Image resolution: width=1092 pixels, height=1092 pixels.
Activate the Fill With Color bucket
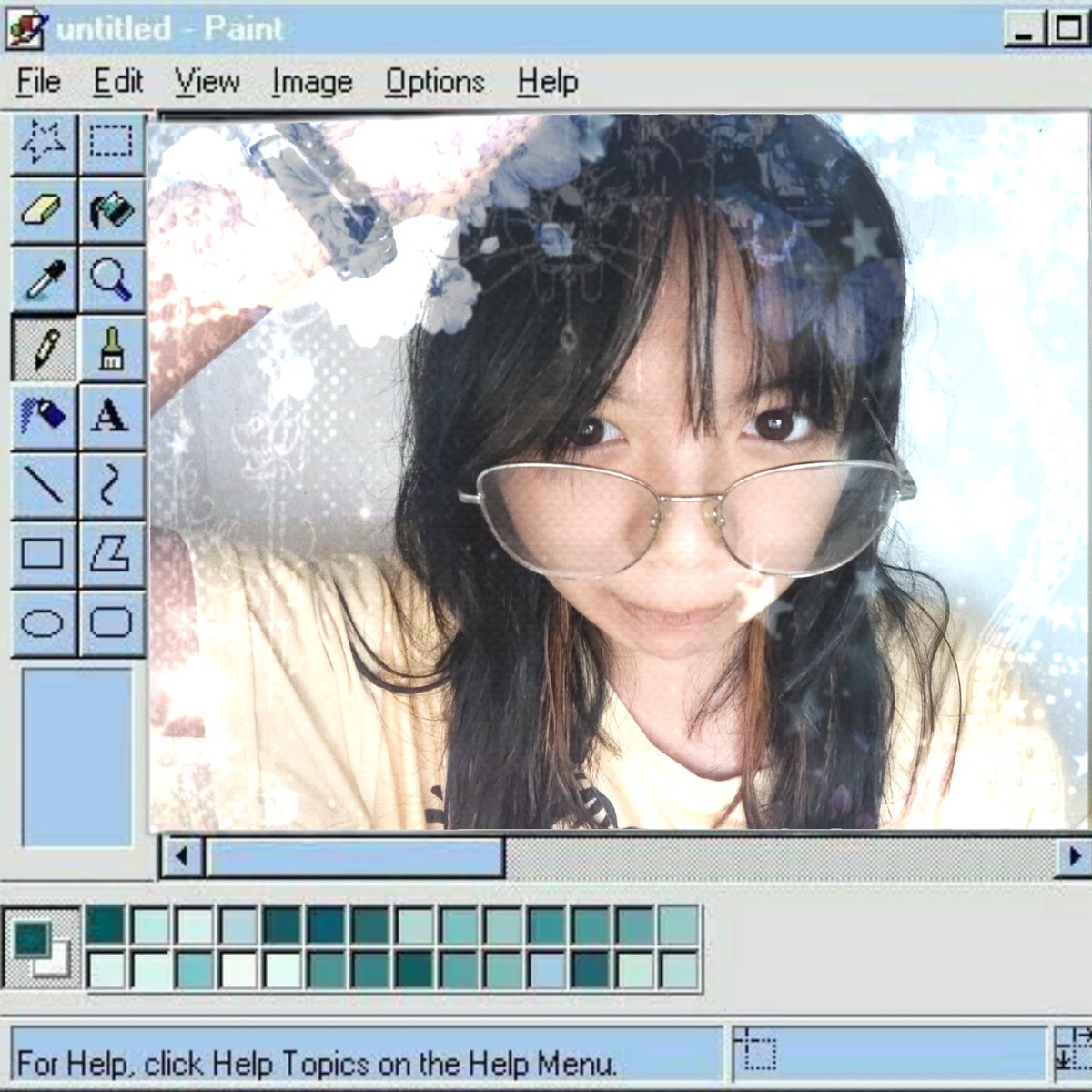[x=112, y=211]
